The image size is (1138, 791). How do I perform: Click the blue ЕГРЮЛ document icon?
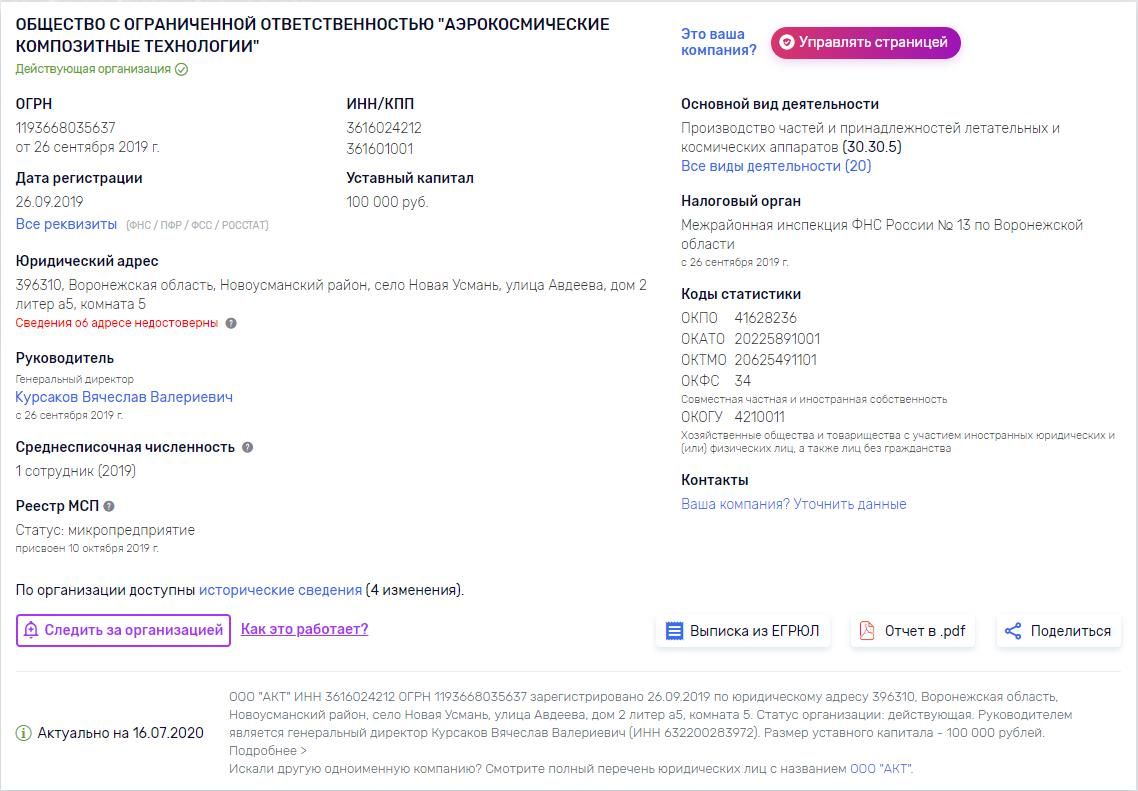click(x=674, y=631)
